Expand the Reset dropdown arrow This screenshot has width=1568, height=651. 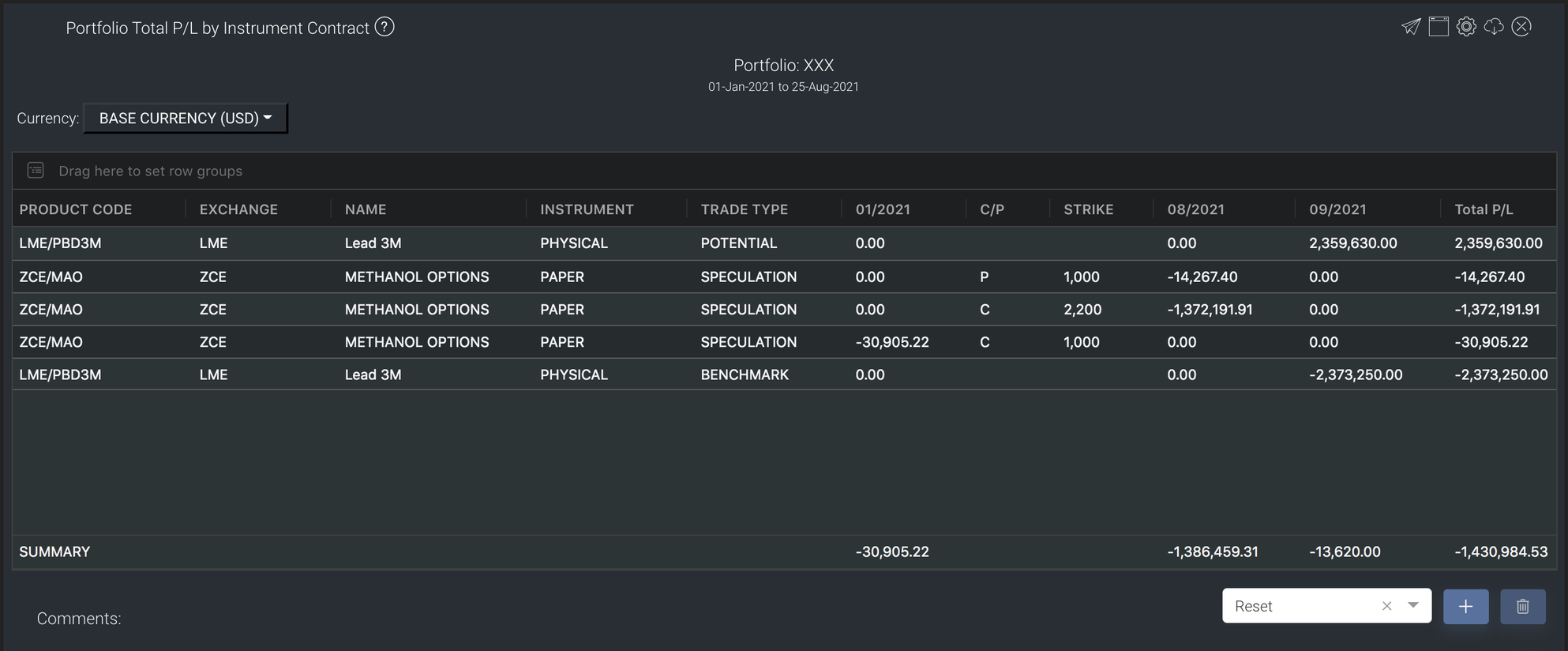click(x=1413, y=605)
